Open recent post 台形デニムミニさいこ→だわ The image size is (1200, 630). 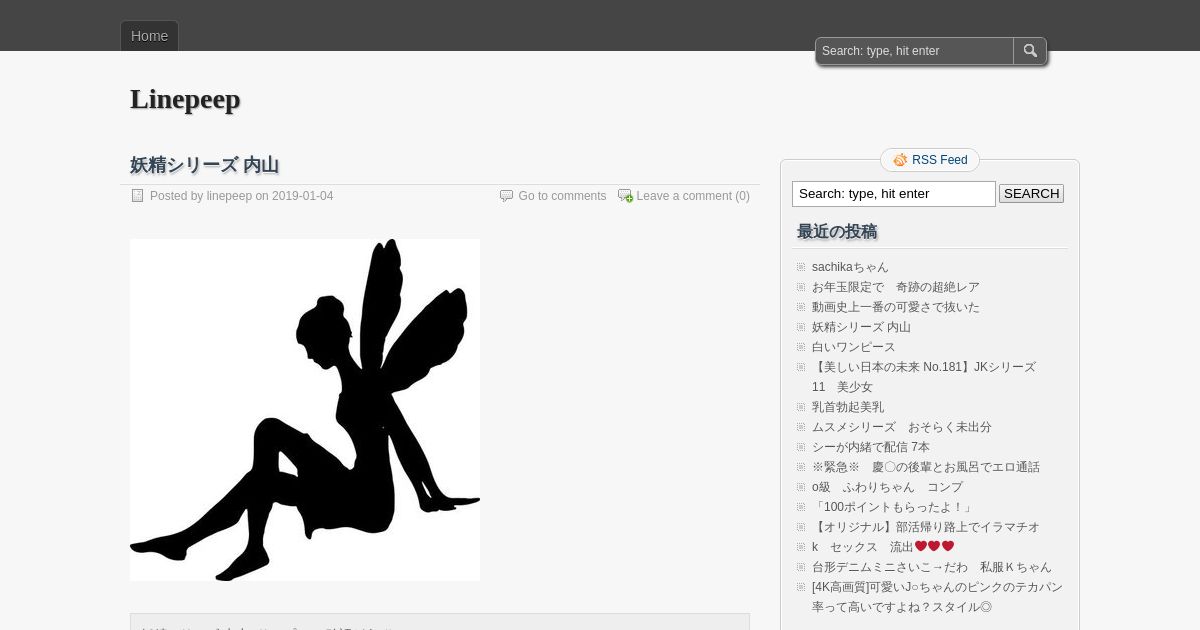[932, 567]
